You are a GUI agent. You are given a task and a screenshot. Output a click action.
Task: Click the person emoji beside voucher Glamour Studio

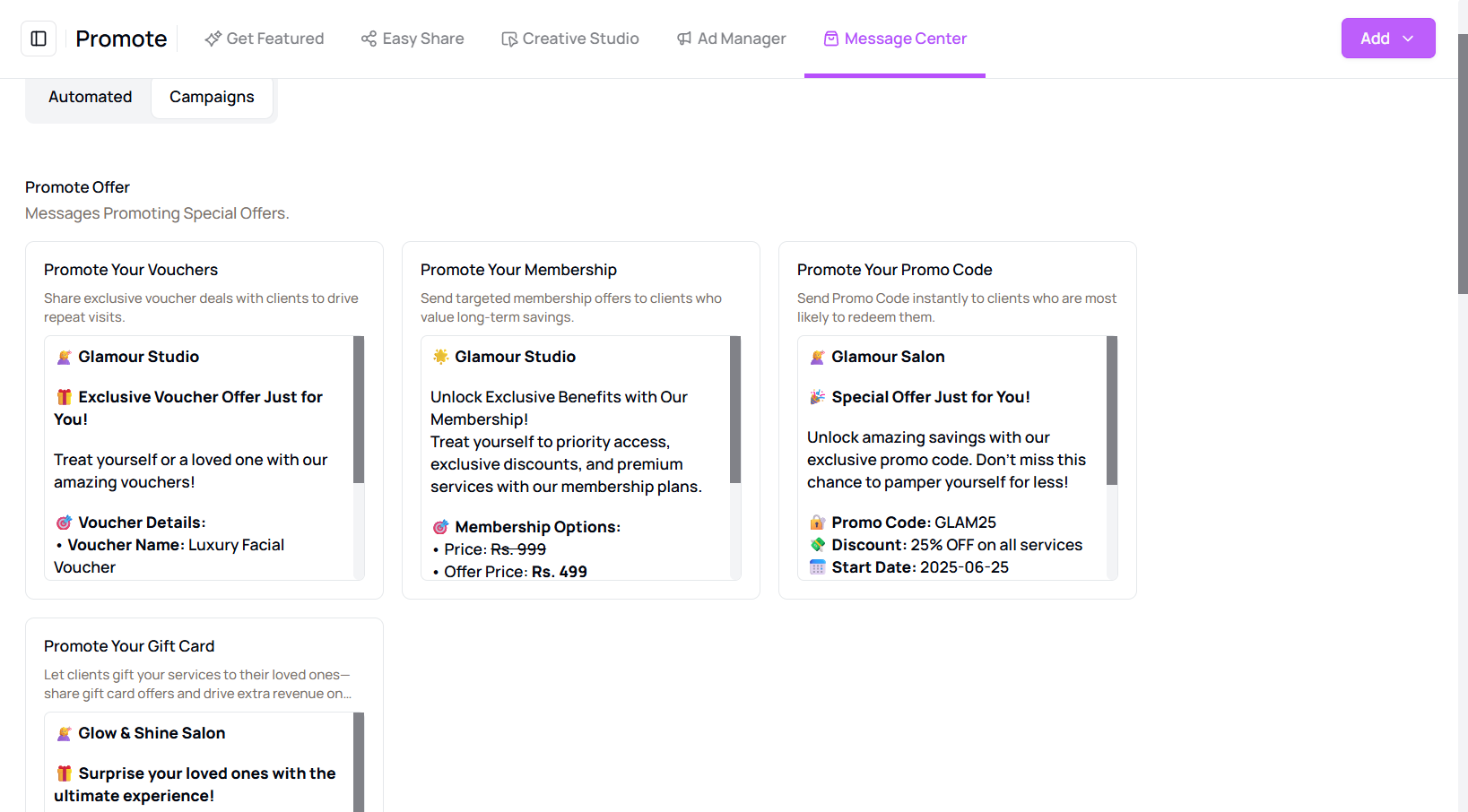point(65,357)
